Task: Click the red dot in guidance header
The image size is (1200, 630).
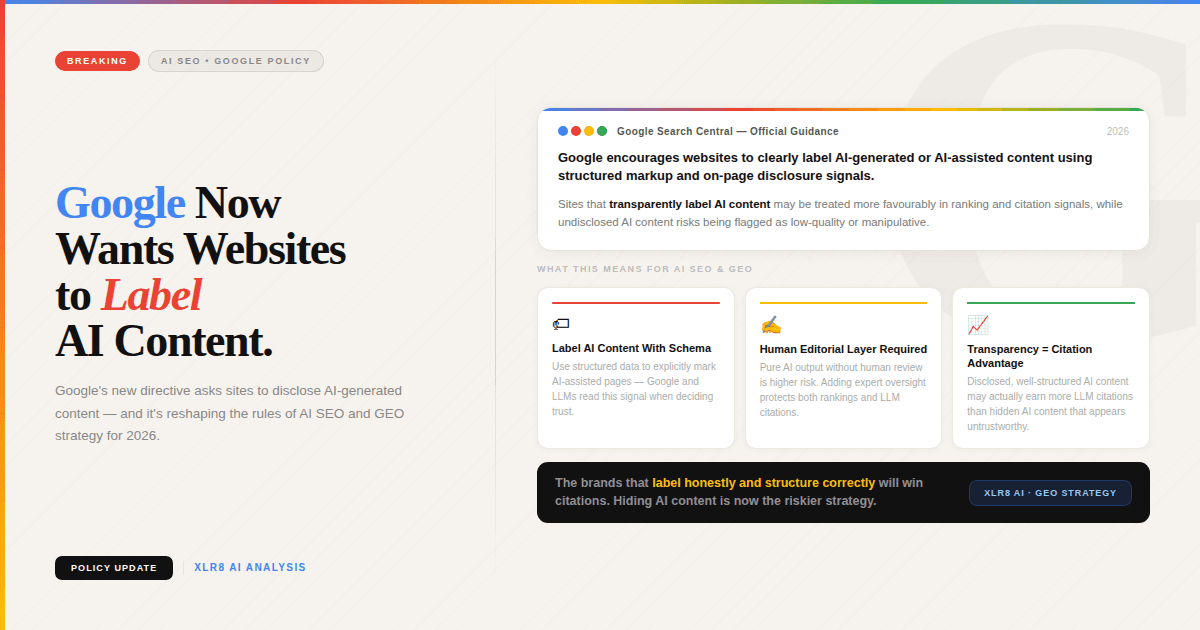Action: [576, 131]
